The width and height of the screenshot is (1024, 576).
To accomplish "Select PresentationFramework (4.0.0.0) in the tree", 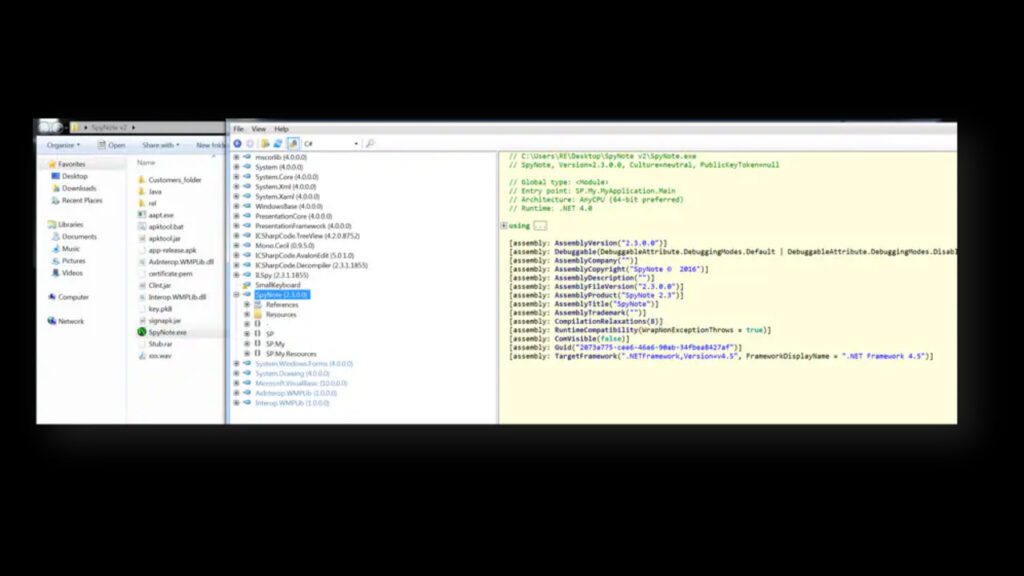I will point(303,226).
